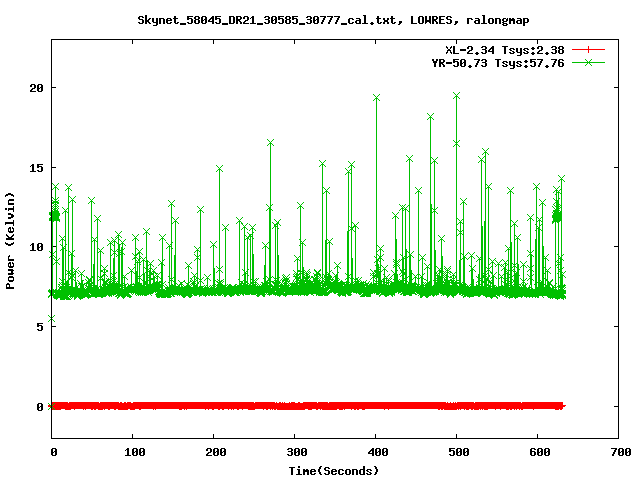Click the x-axis tick label 500

click(x=459, y=452)
